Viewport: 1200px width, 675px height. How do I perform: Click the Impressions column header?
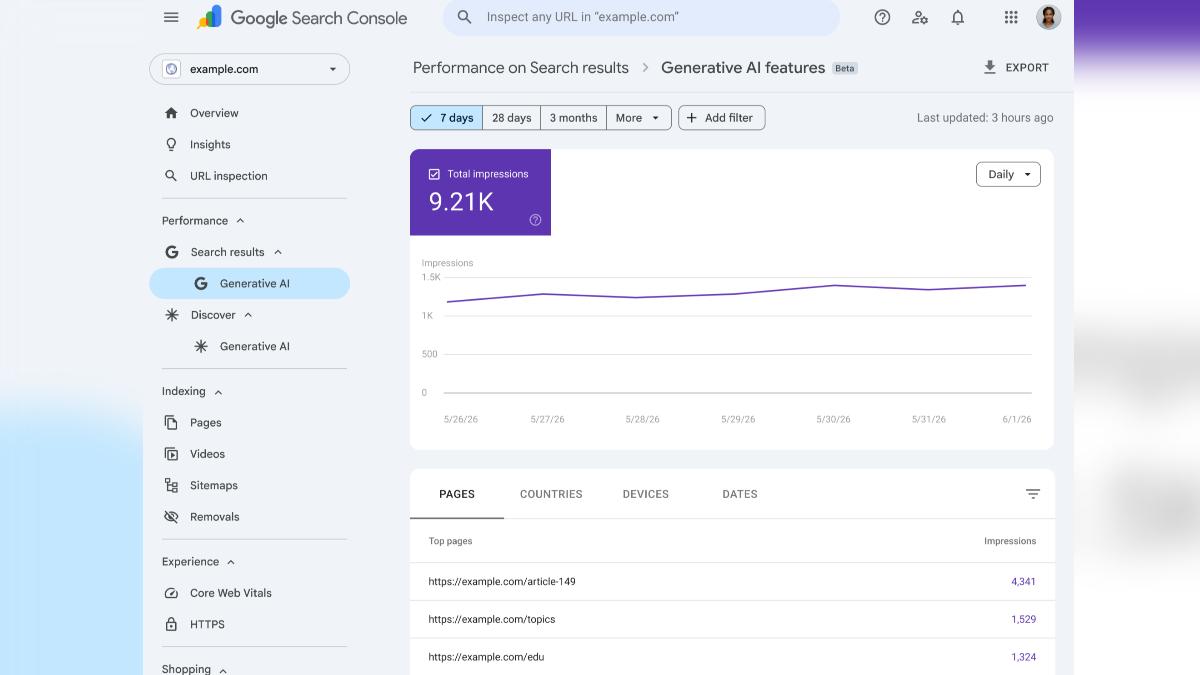1010,541
